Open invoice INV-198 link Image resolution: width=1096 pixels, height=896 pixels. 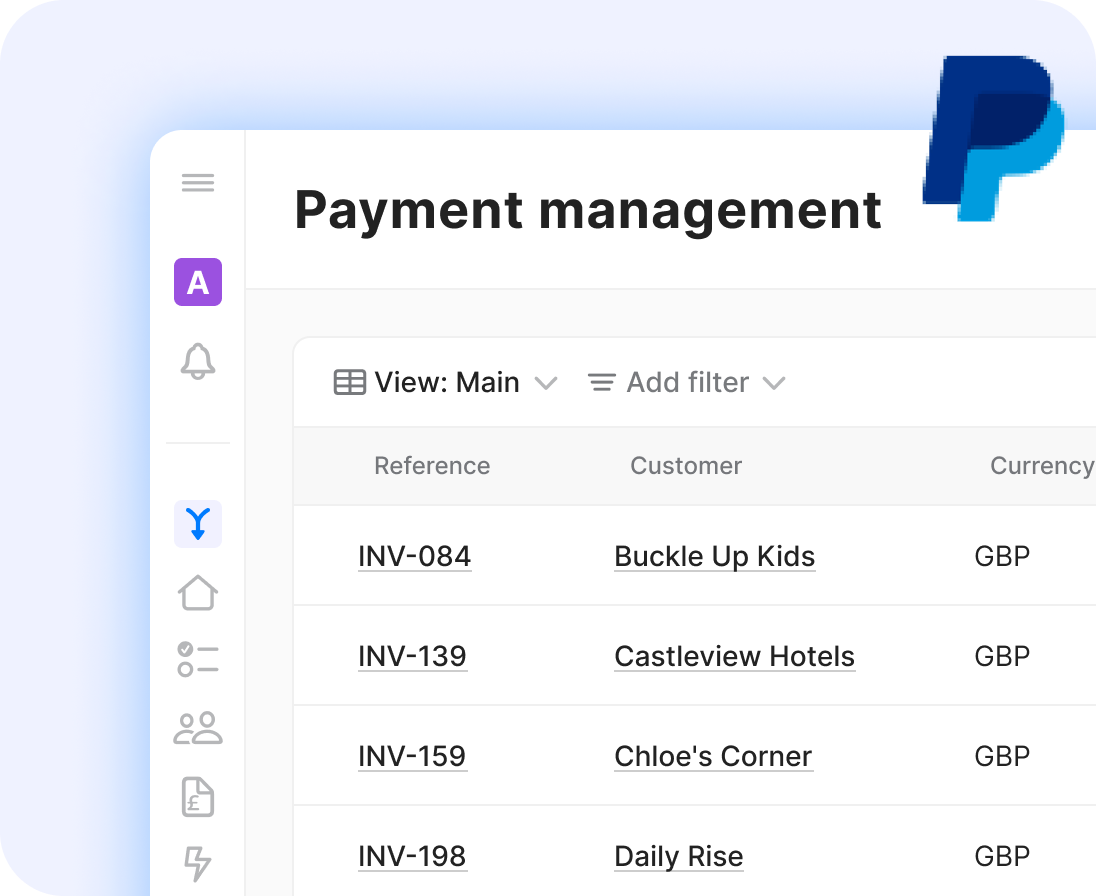pos(412,857)
